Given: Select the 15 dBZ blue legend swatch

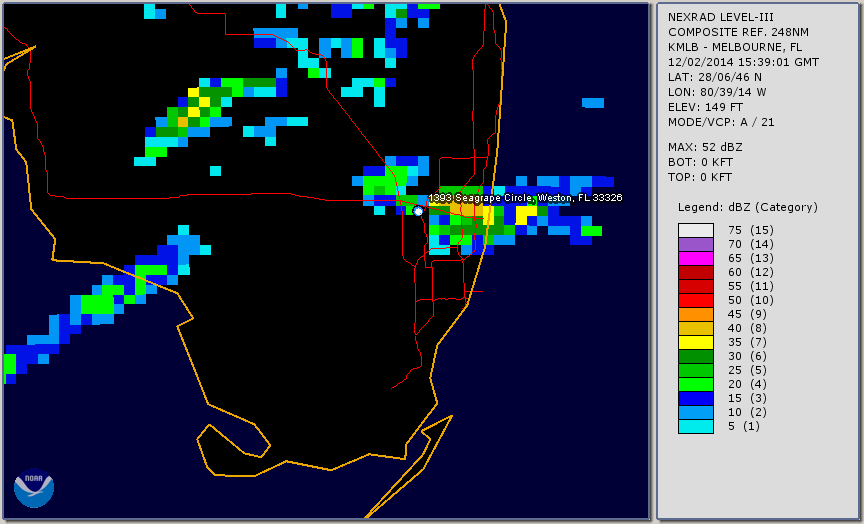Looking at the screenshot, I should pos(696,398).
